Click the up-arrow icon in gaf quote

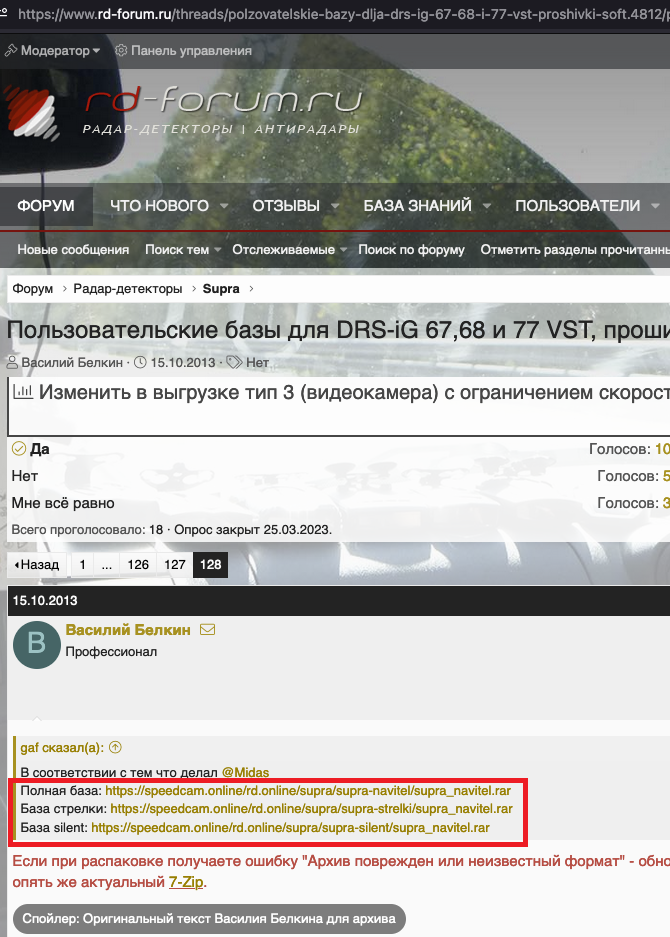tap(115, 746)
